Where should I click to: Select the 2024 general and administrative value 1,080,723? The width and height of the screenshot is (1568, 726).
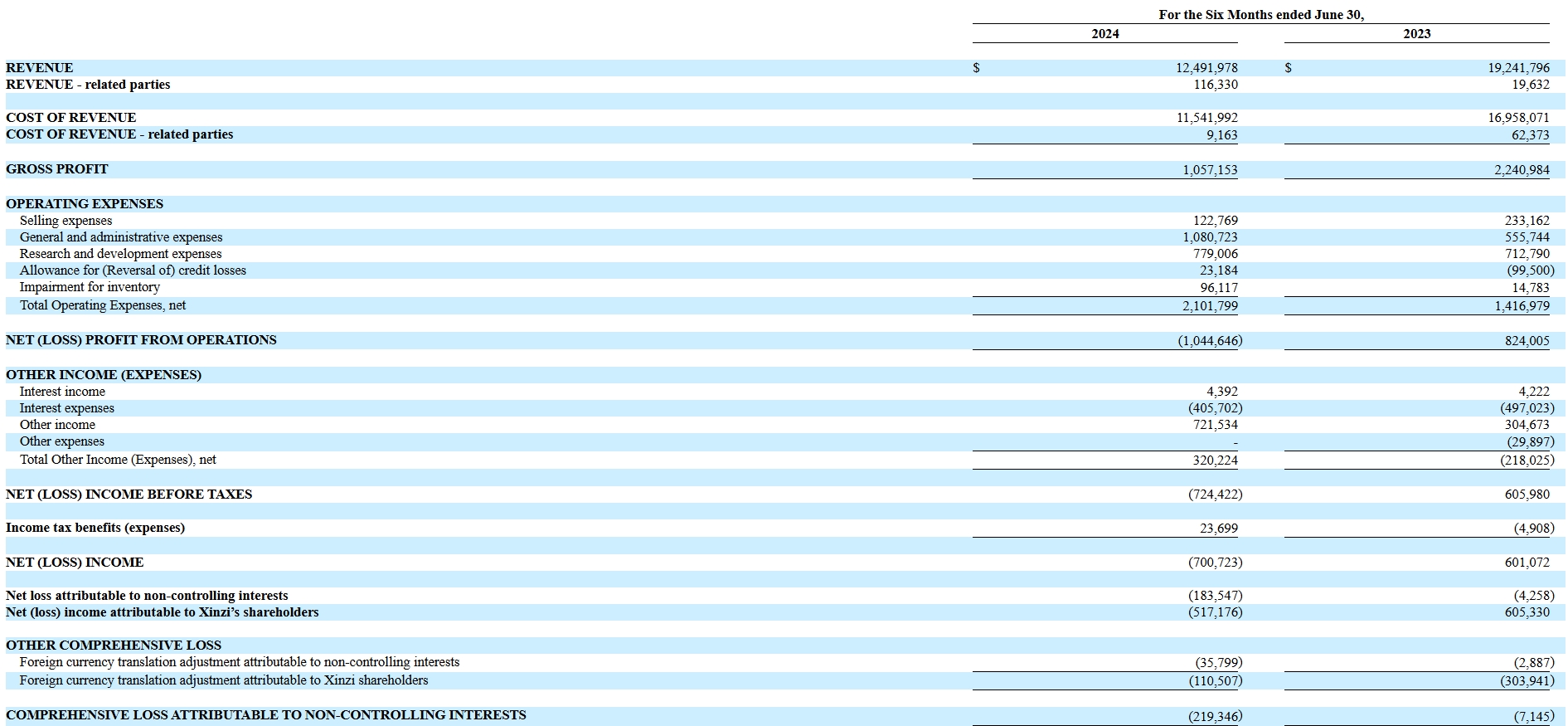(x=1210, y=237)
